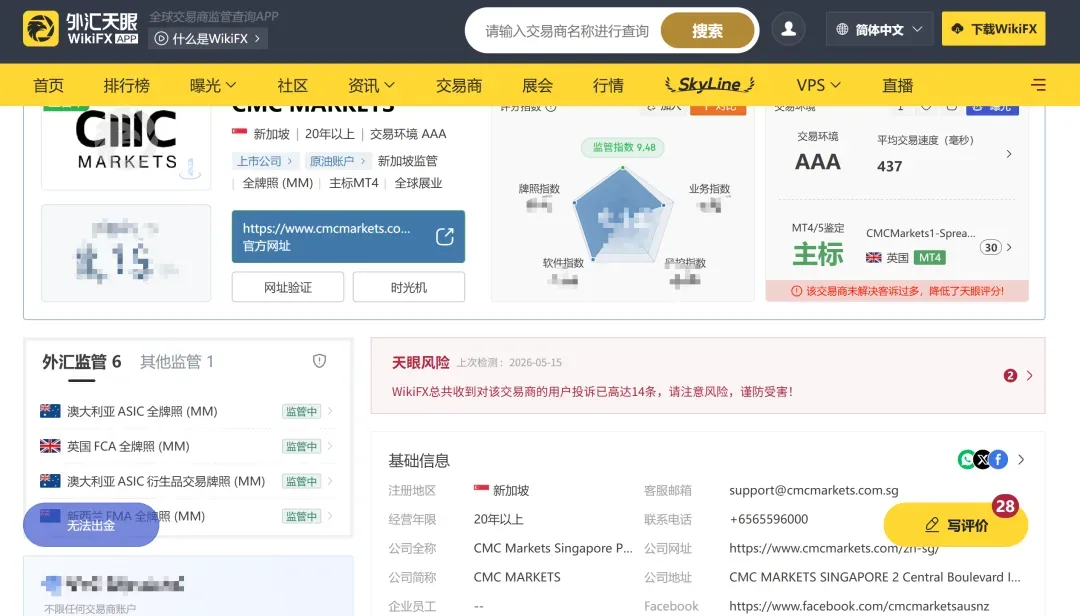The image size is (1080, 616).
Task: Click the external-link icon on the official website box
Action: pos(445,236)
